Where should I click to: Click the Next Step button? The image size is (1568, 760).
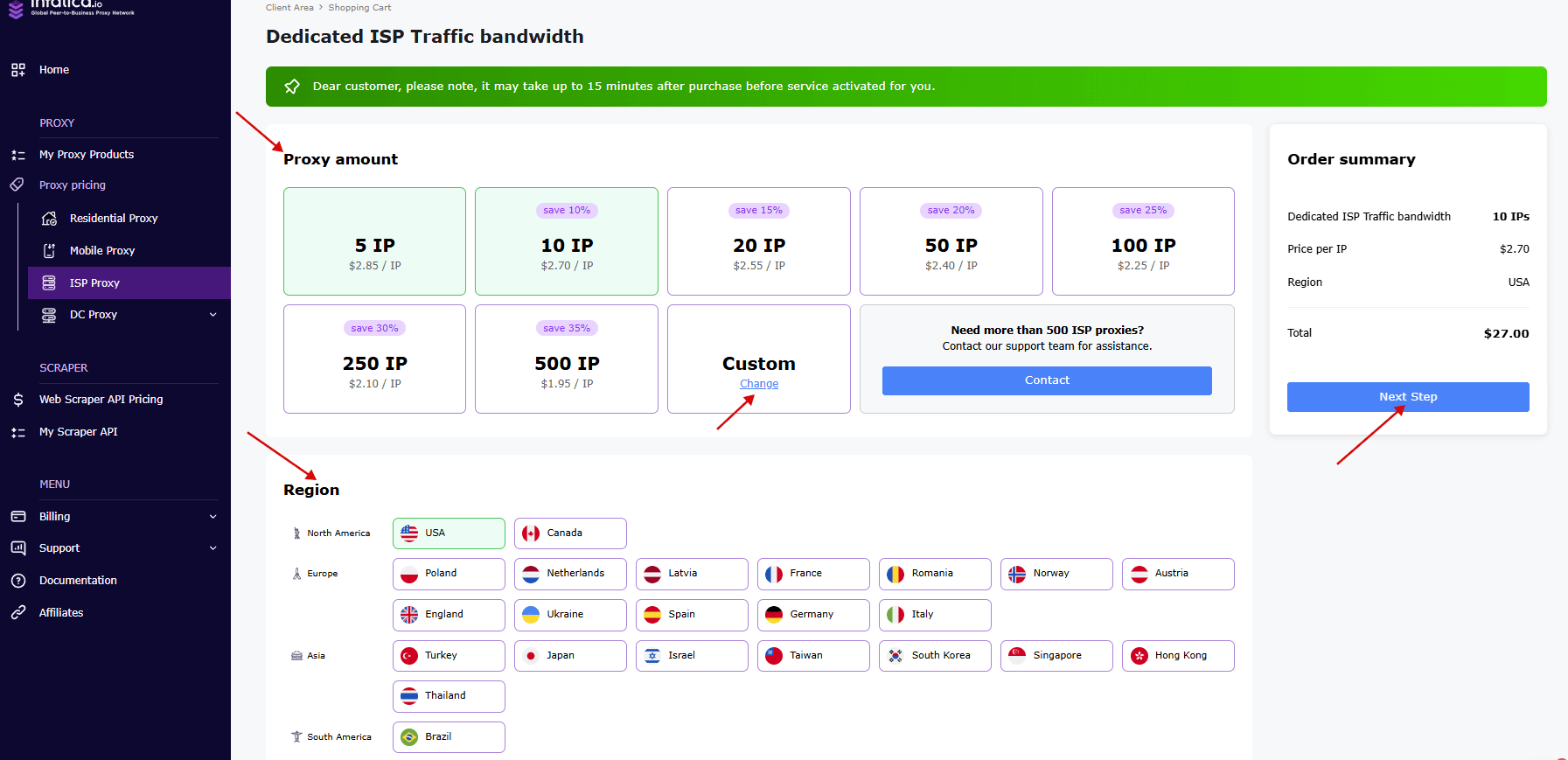[1408, 397]
